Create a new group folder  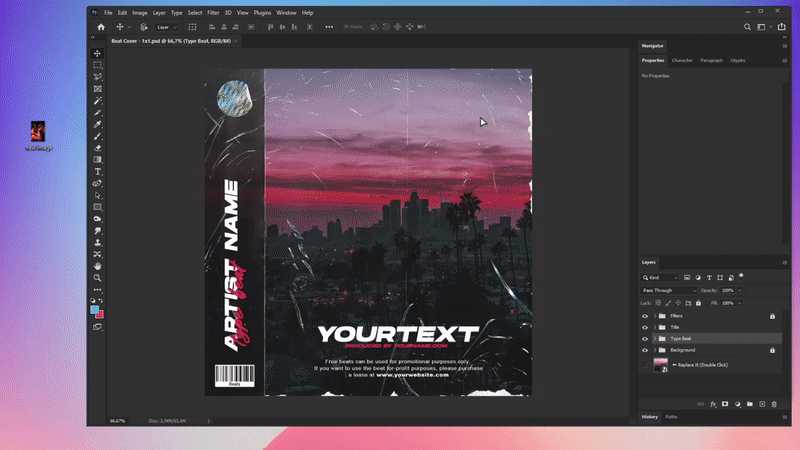tap(749, 404)
